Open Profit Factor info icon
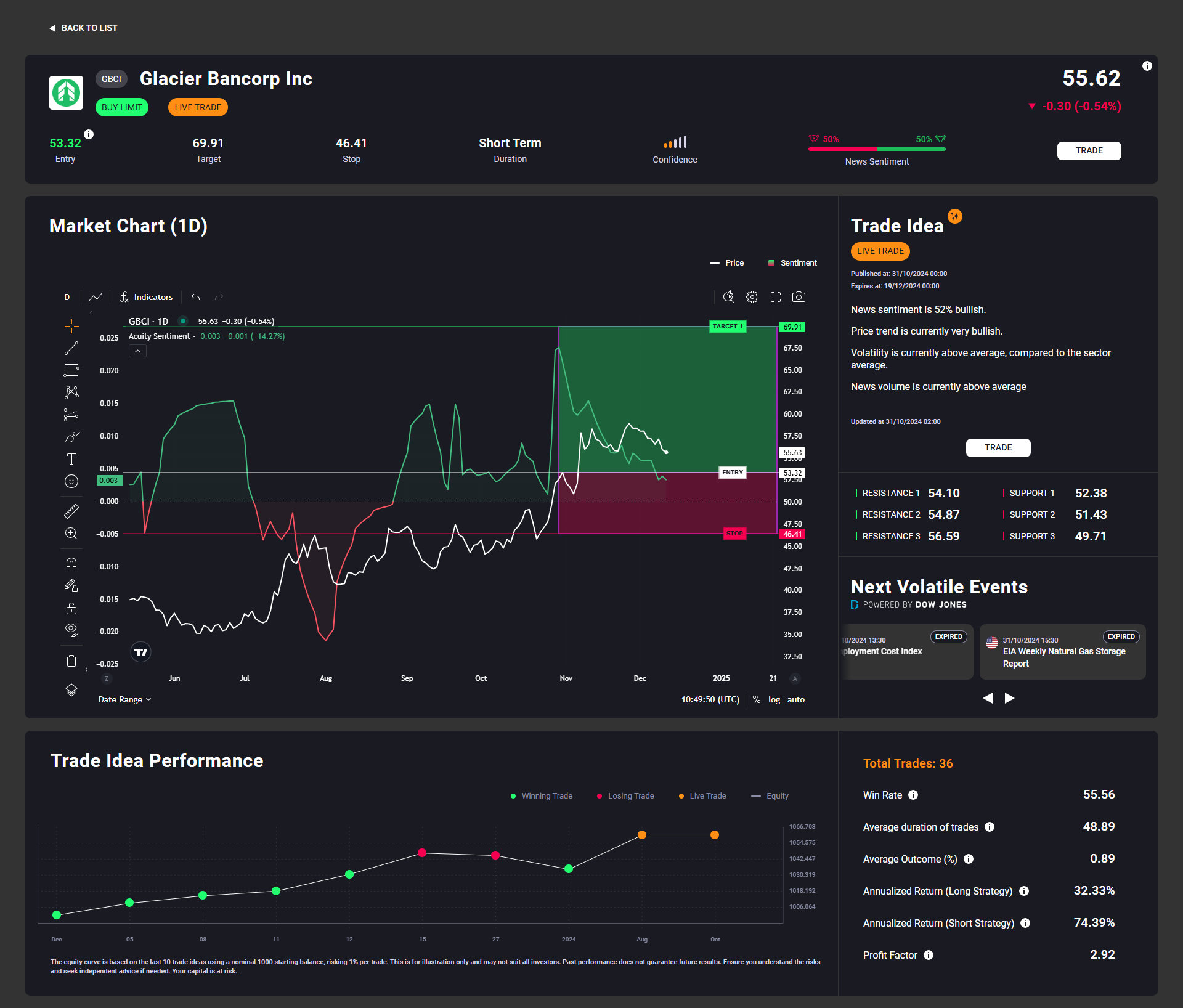Viewport: 1183px width, 1008px height. 929,955
